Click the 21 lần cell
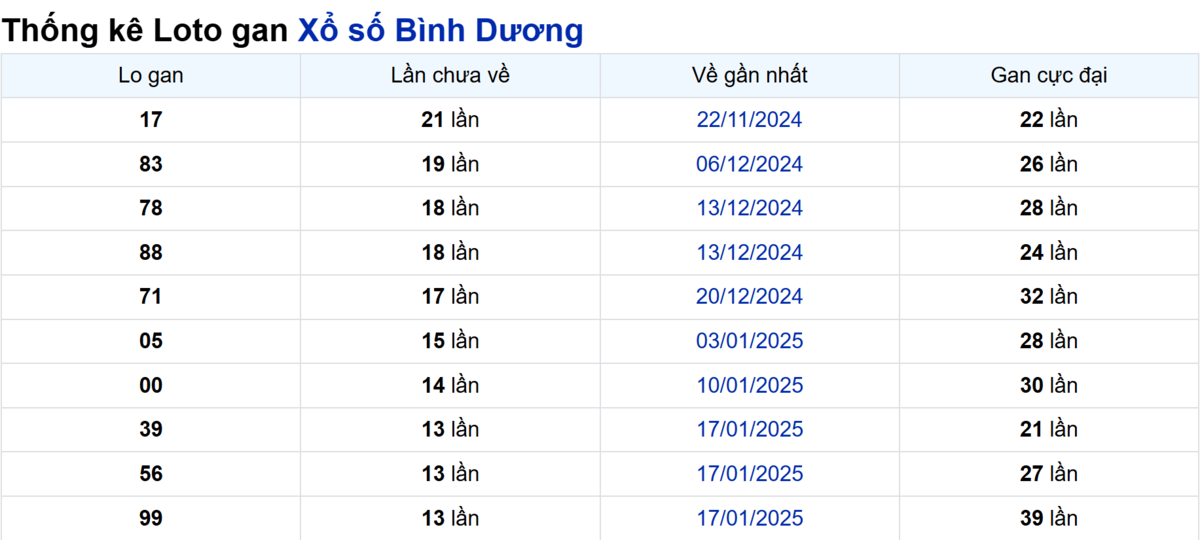 click(x=450, y=120)
